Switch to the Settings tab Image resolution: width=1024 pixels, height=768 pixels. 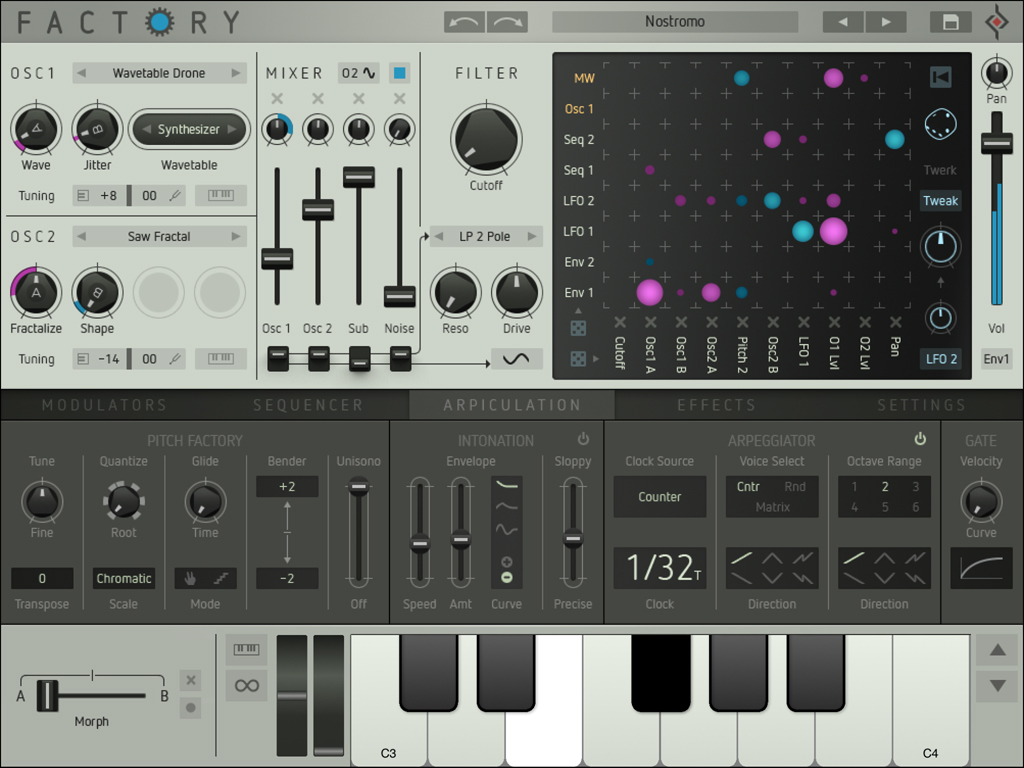click(x=921, y=405)
